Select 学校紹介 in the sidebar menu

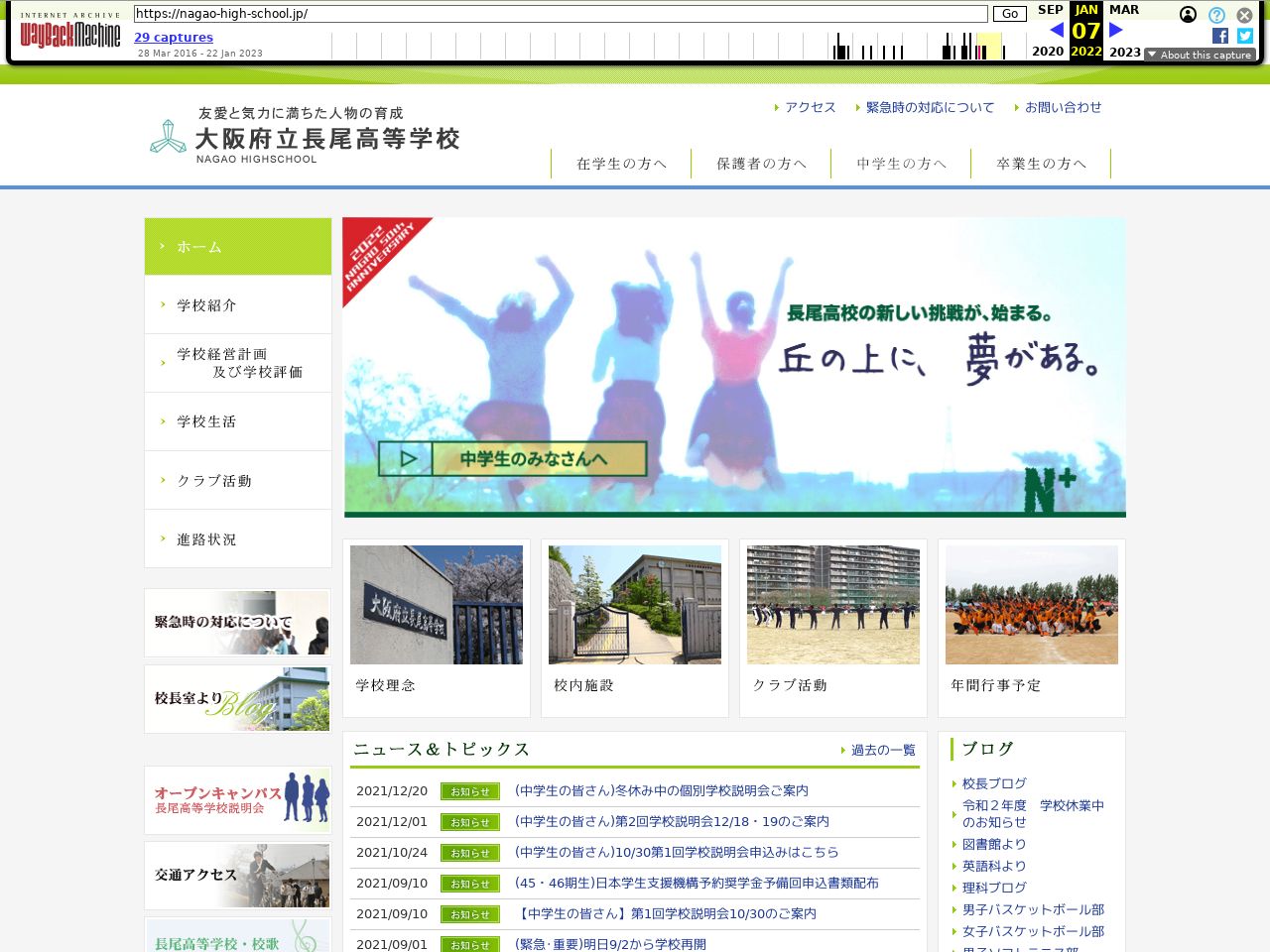tap(238, 304)
